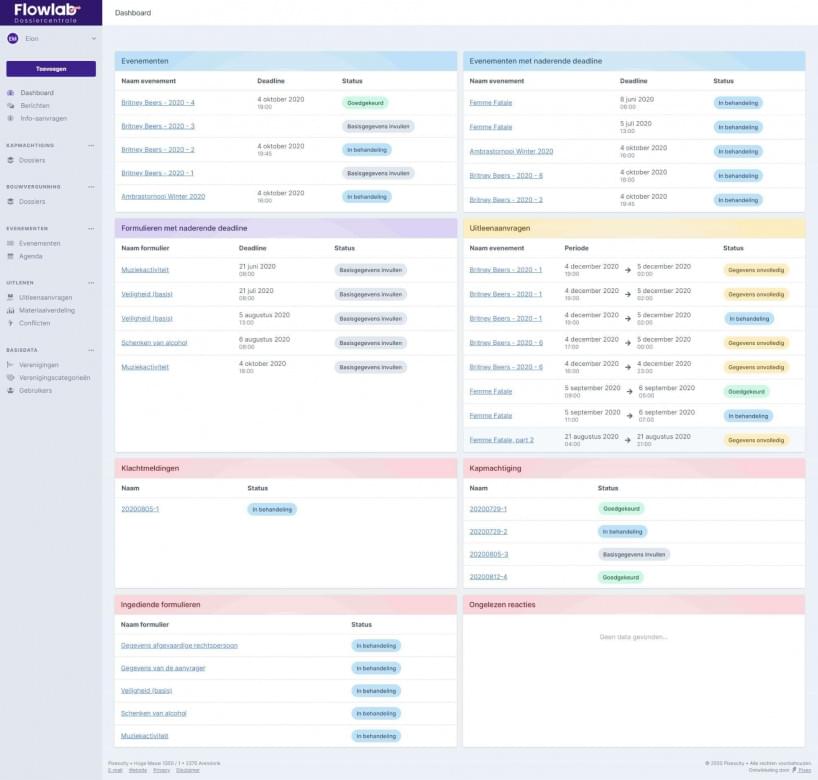
Task: Select the Info-aanvragen icon
Action: (11, 117)
